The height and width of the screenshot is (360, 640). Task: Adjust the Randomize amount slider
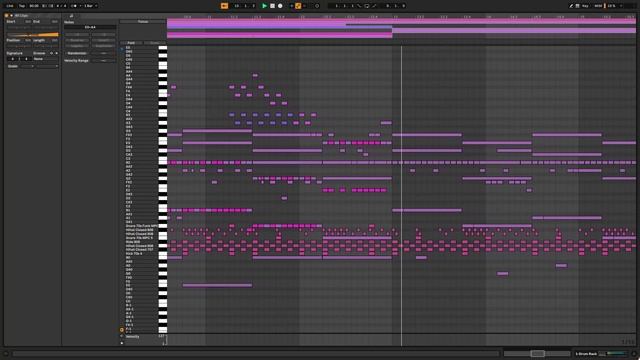[x=104, y=53]
